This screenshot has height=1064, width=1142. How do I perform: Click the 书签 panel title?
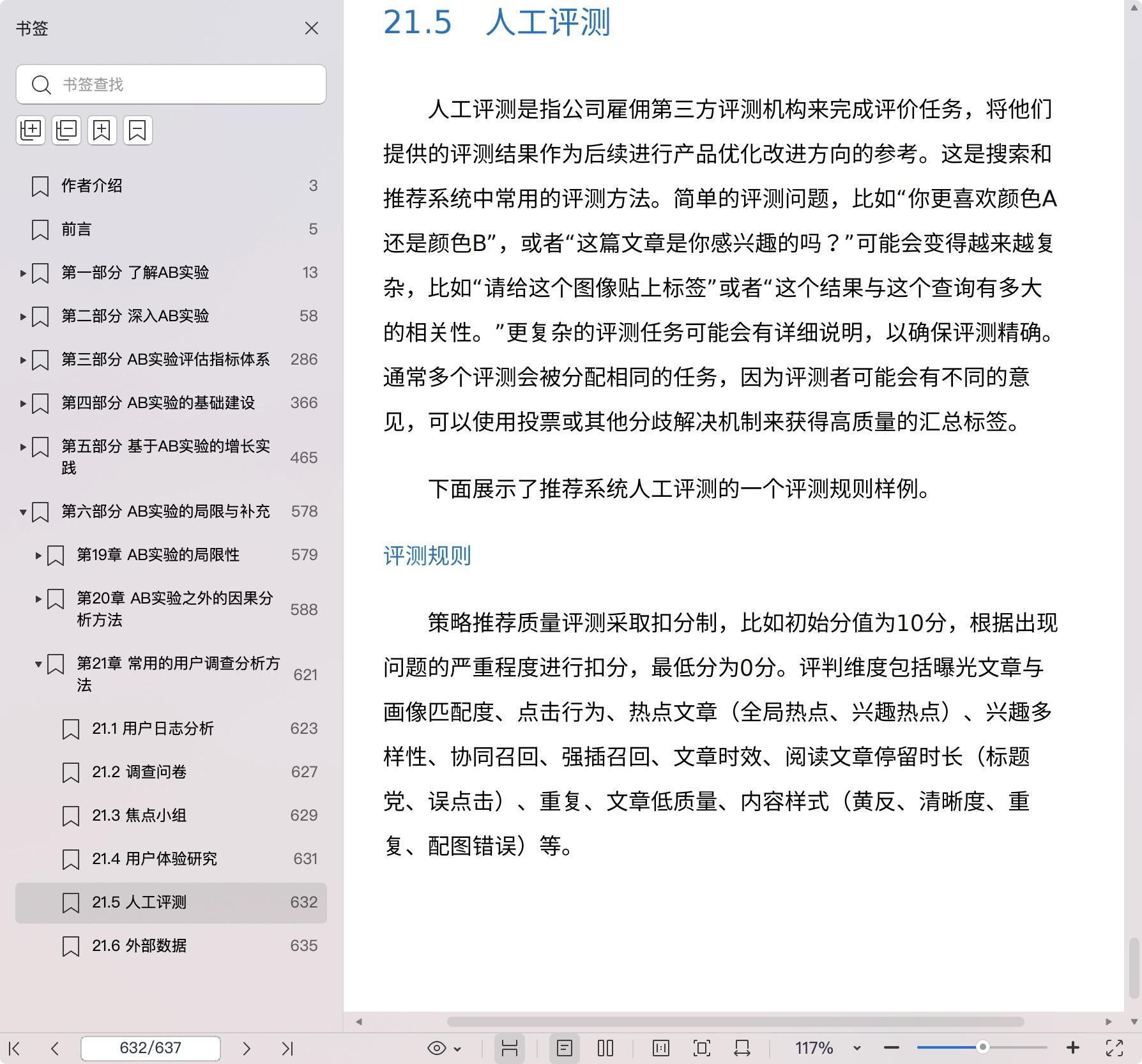click(32, 28)
